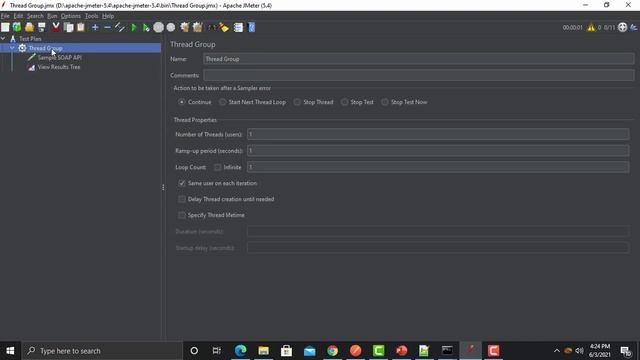Select Stop Thread radio option
This screenshot has height=360, width=640.
tap(313, 102)
